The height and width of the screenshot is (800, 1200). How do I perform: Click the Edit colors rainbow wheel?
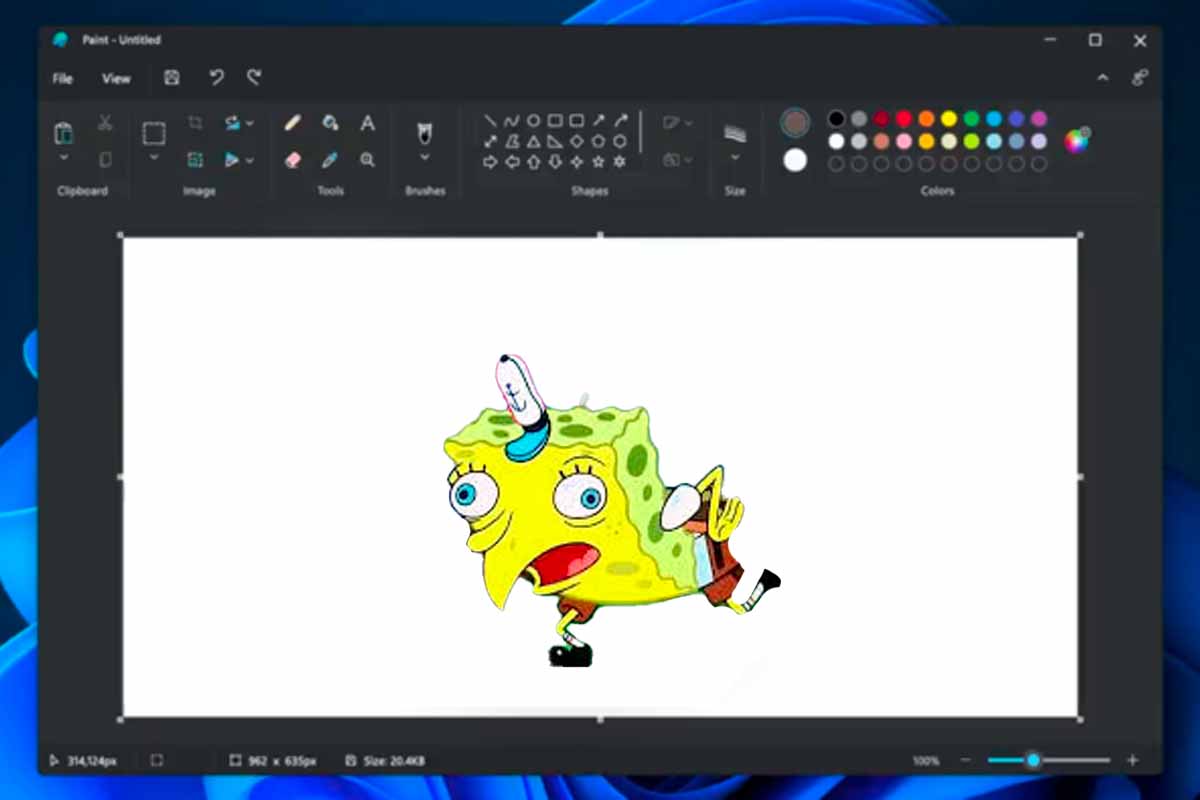pos(1078,141)
